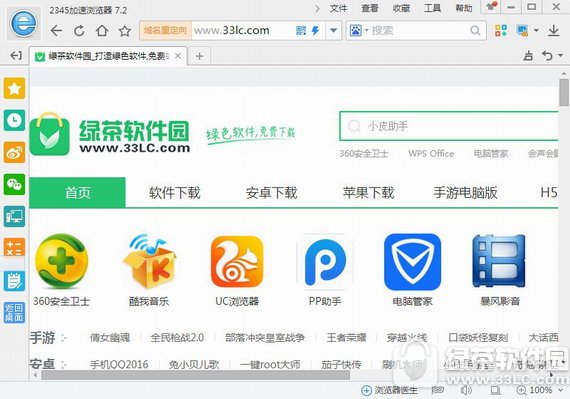
Task: Select the 软件下载 navigation tab
Action: tap(174, 193)
